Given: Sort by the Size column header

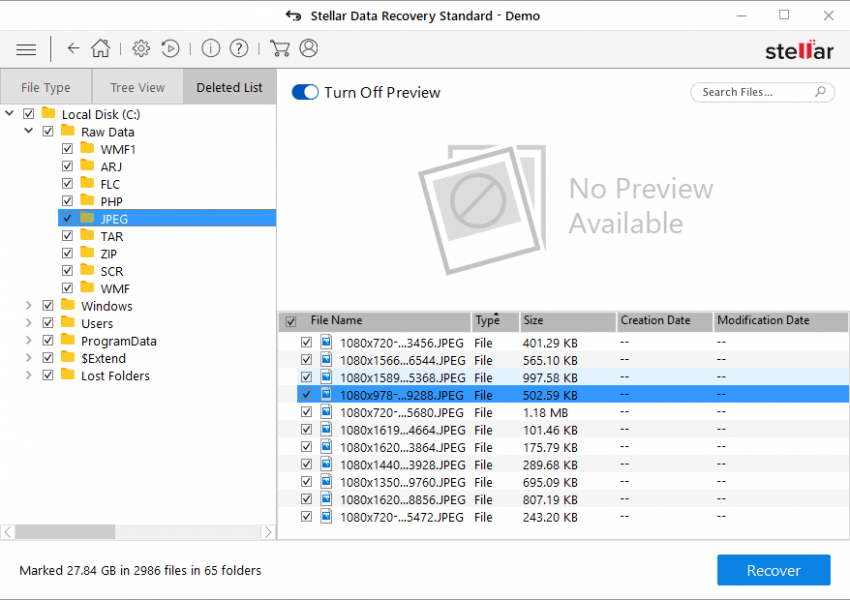Looking at the screenshot, I should 568,321.
